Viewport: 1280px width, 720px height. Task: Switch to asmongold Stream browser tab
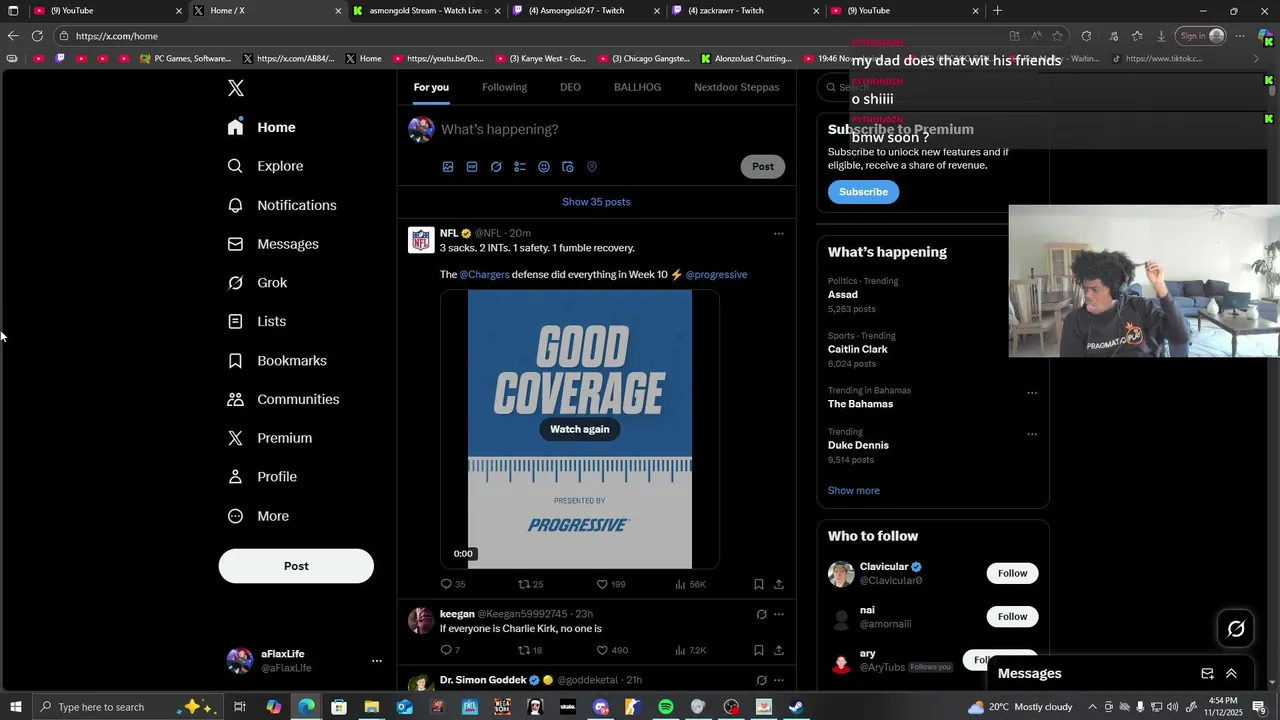(425, 10)
